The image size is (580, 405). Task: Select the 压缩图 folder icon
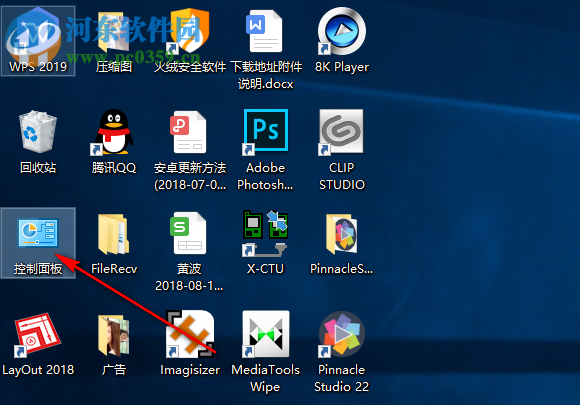point(113,33)
